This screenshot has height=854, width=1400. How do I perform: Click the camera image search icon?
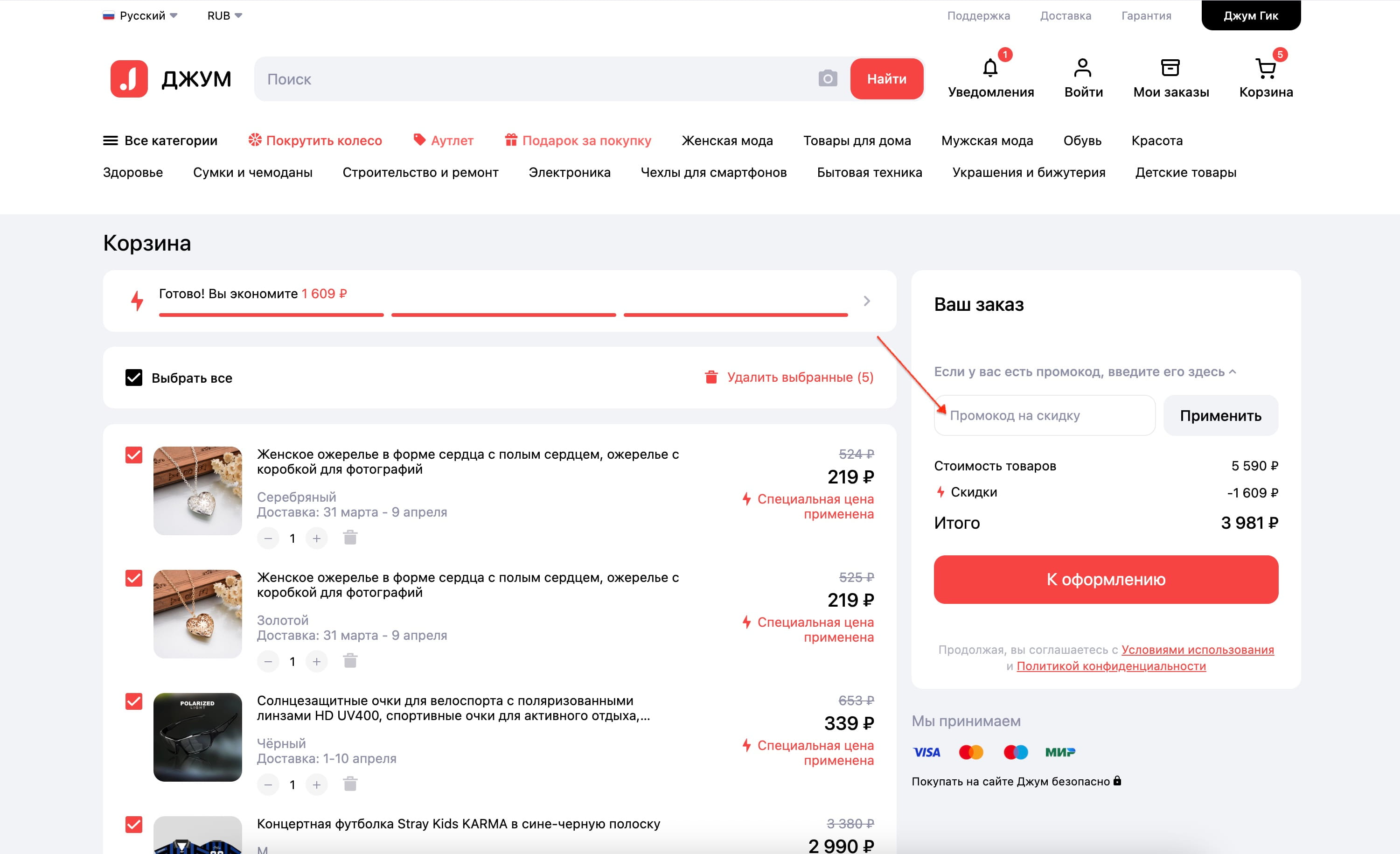pyautogui.click(x=827, y=78)
